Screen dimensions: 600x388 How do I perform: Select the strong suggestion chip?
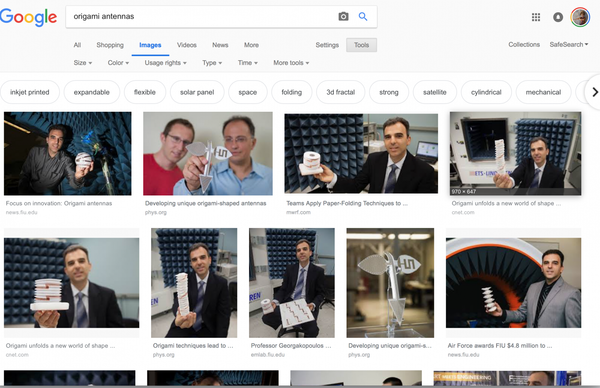tap(389, 92)
